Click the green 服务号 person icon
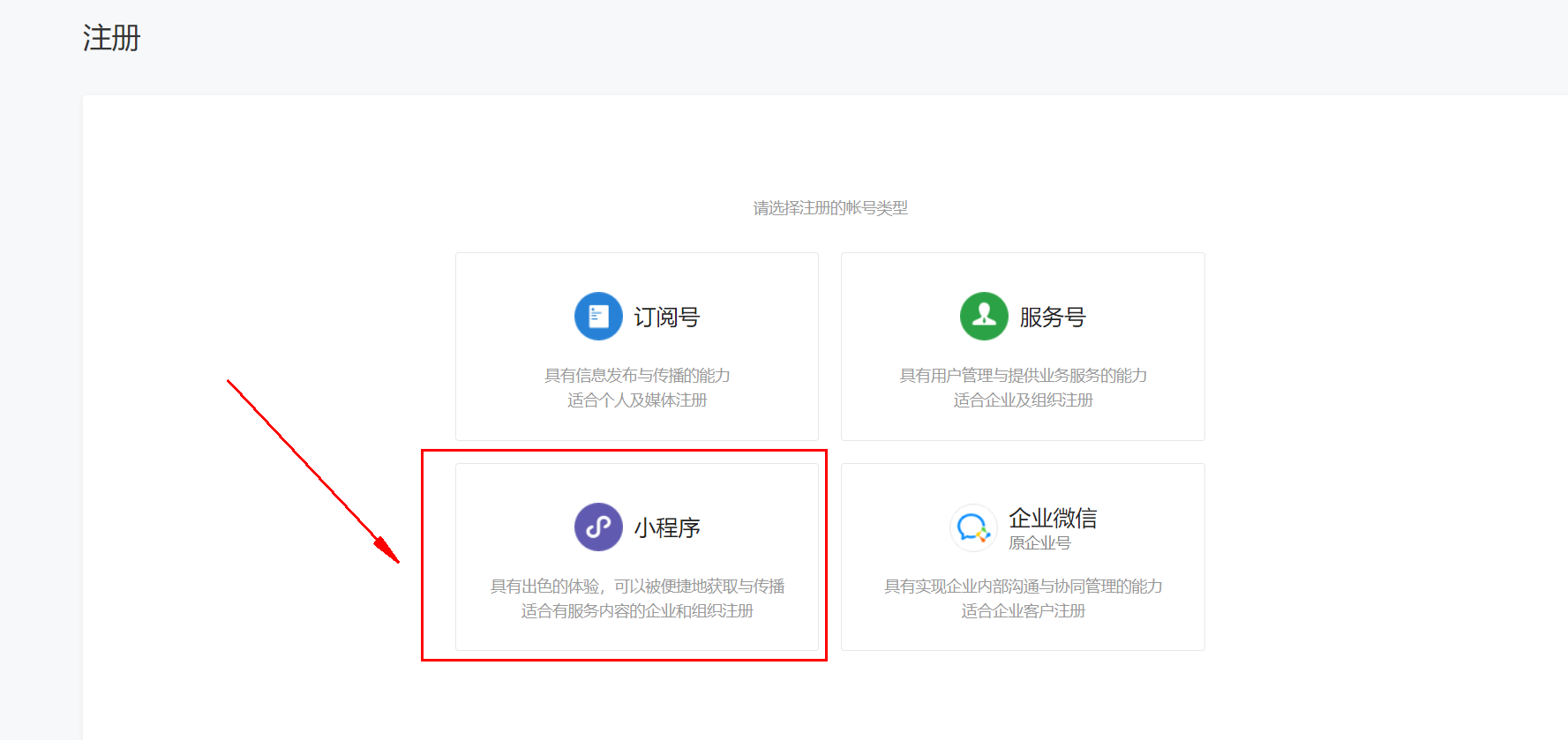Screen dimensions: 1568x740 coord(984,316)
